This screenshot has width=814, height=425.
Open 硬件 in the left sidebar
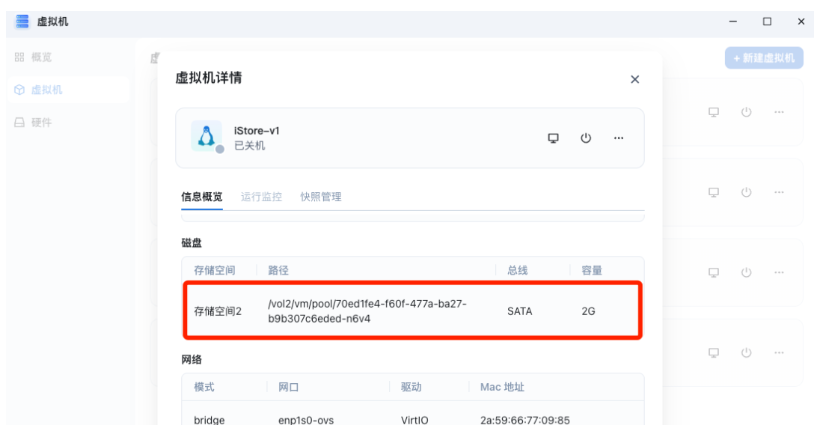click(40, 122)
